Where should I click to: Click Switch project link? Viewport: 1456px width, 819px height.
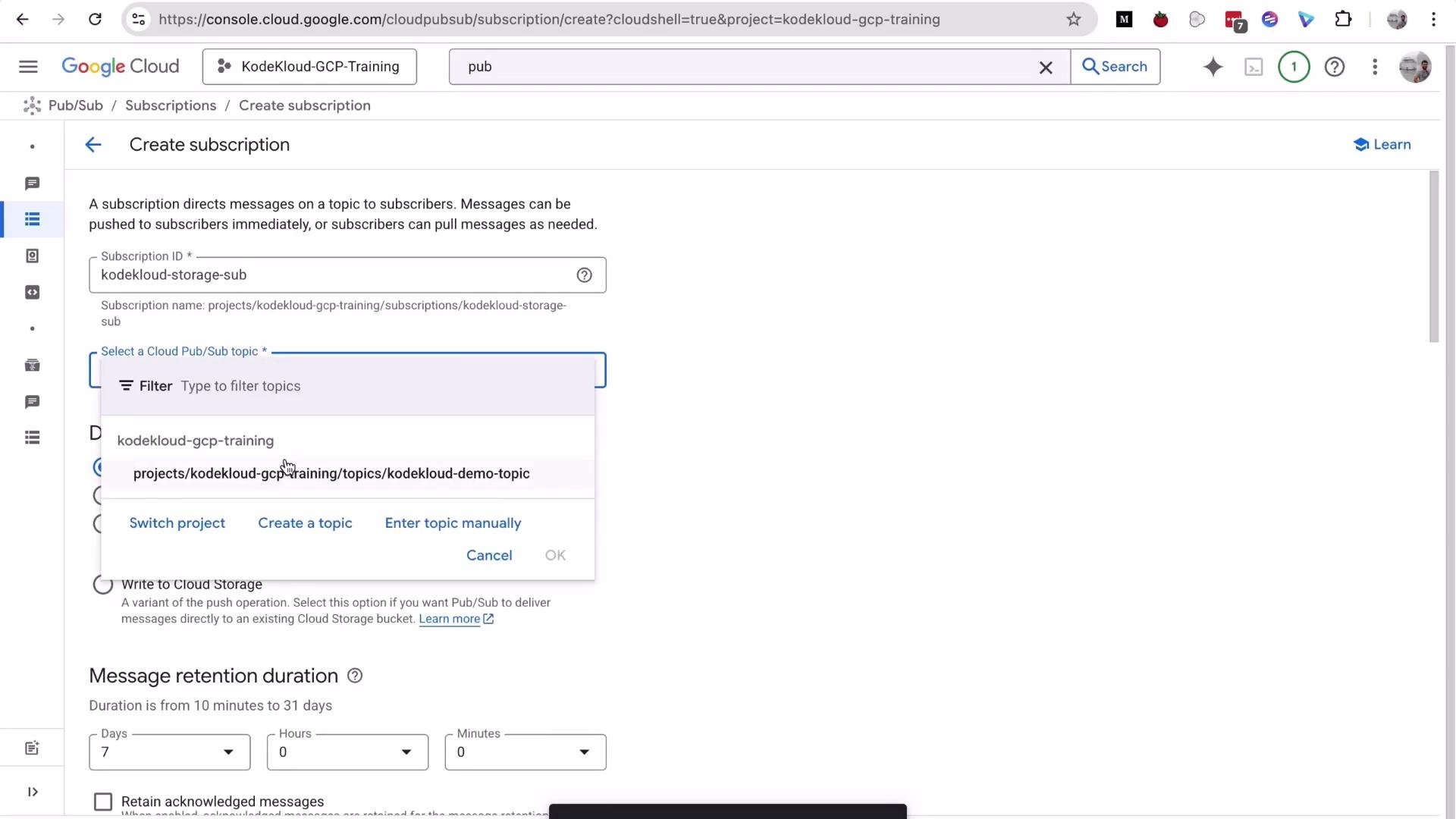(177, 523)
